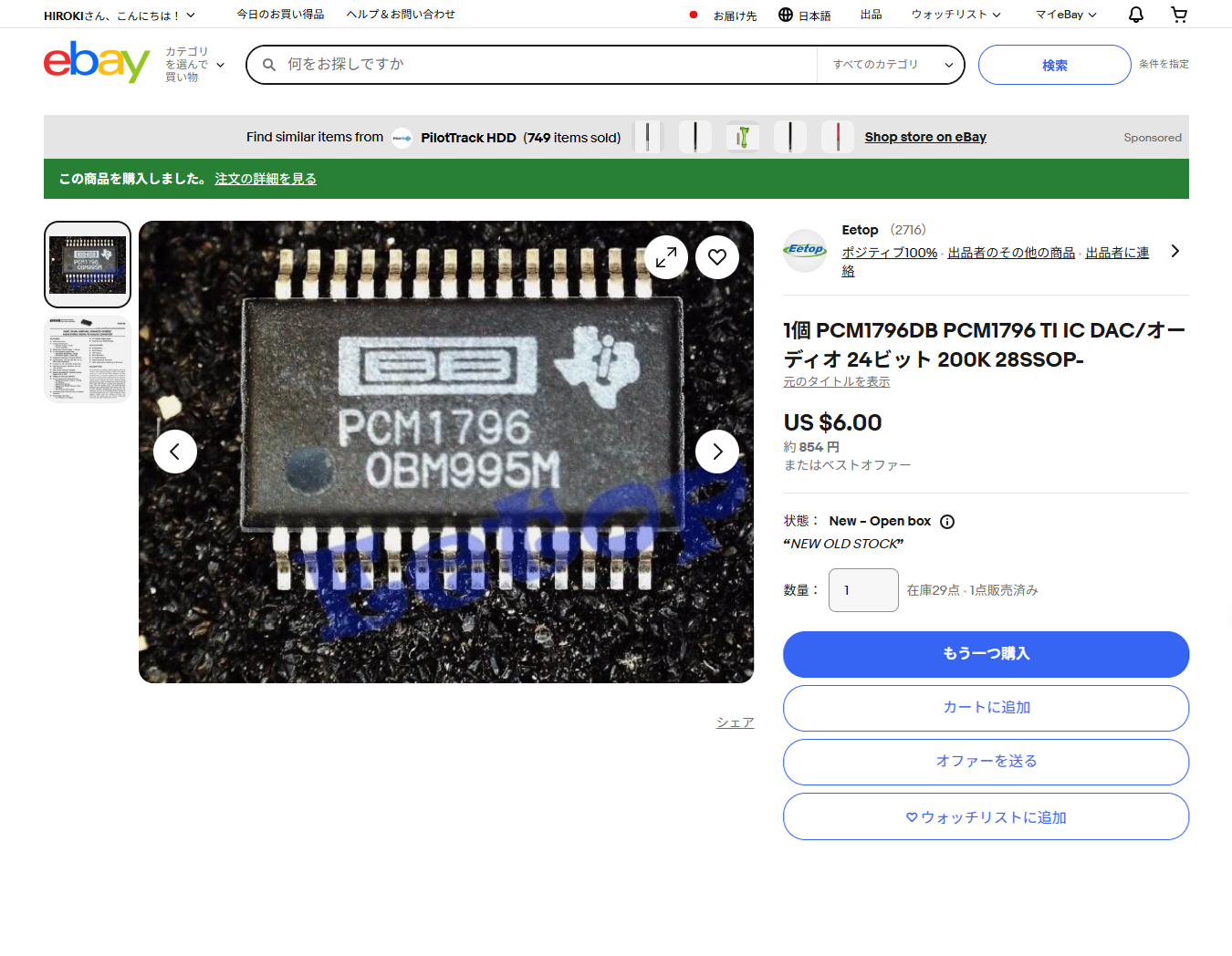Open the 注文の詳細を見る link
The width and height of the screenshot is (1232, 956).
click(x=266, y=179)
